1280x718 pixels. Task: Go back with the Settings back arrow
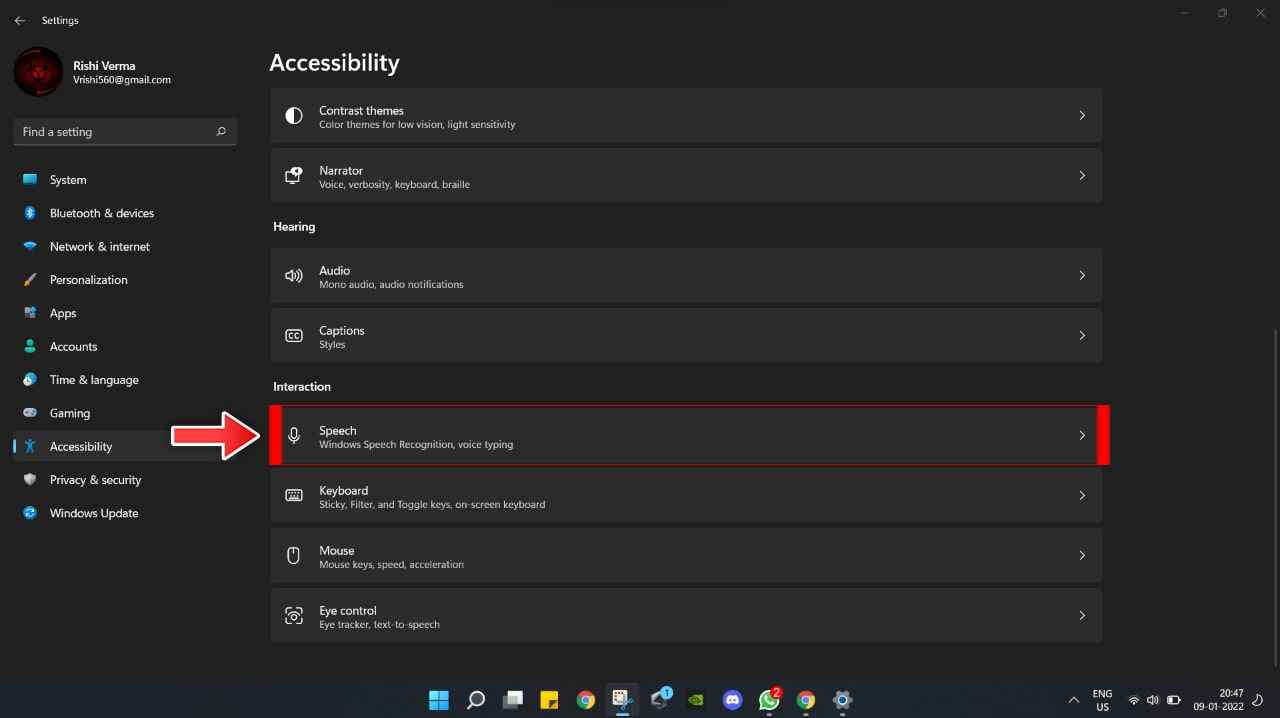[x=20, y=20]
